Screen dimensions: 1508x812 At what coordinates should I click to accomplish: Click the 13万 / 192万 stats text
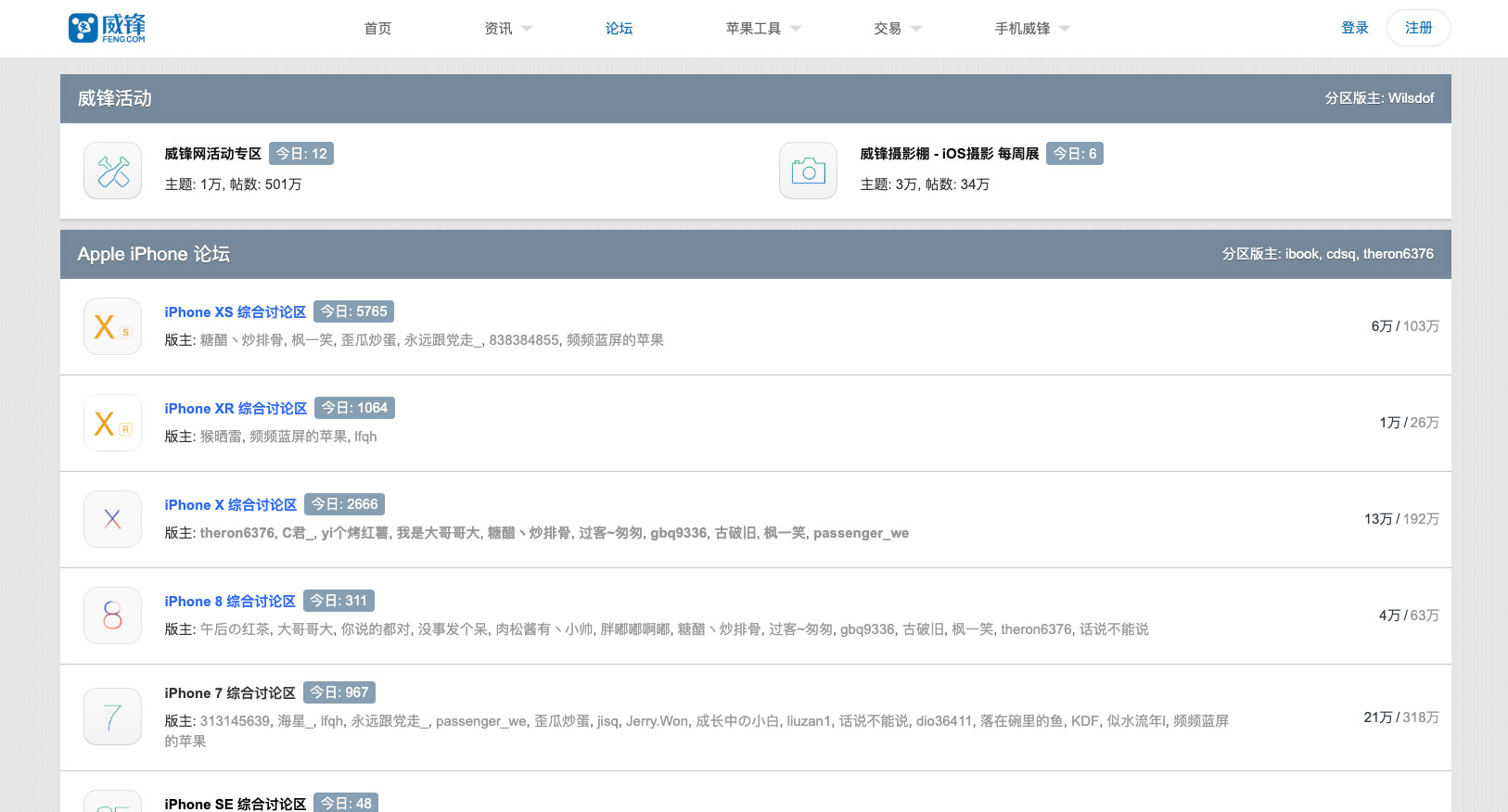pos(1401,519)
